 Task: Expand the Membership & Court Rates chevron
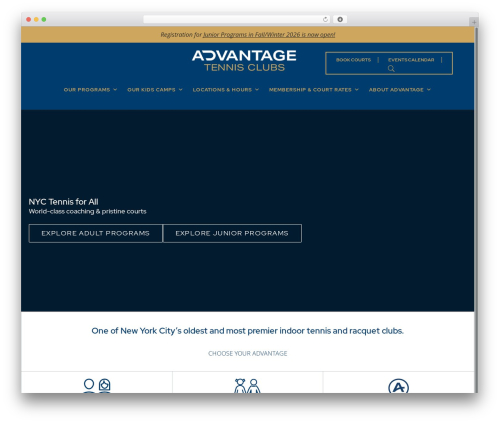[x=357, y=90]
